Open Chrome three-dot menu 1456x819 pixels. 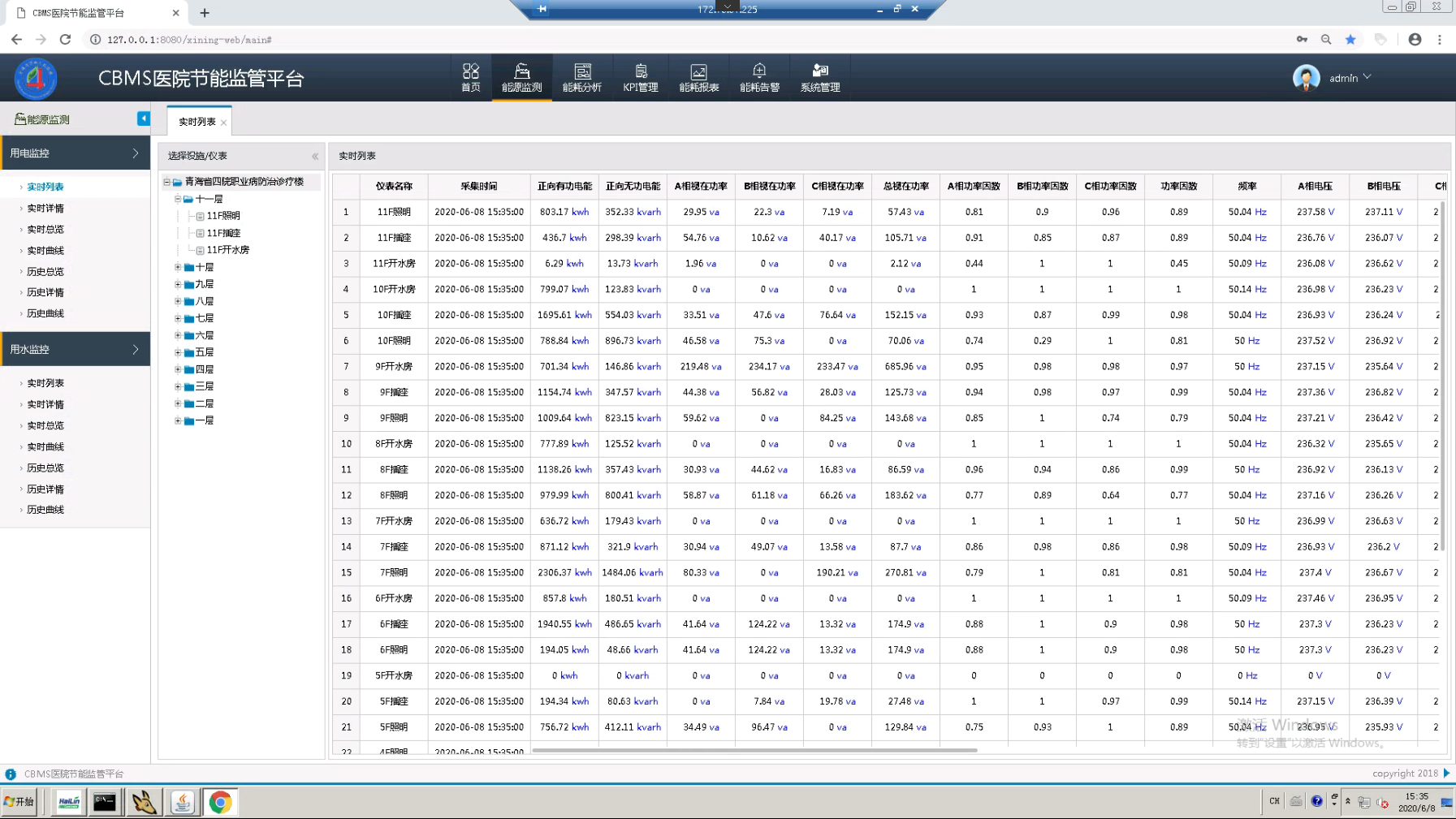click(x=1440, y=39)
